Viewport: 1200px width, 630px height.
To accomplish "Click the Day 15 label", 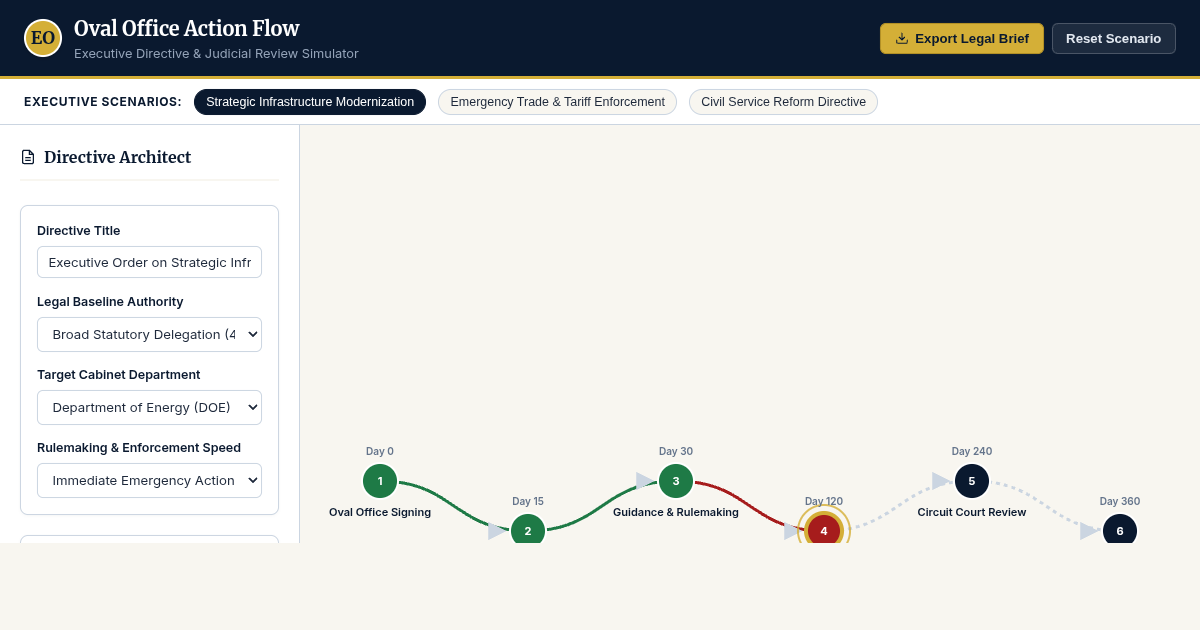I will click(528, 501).
